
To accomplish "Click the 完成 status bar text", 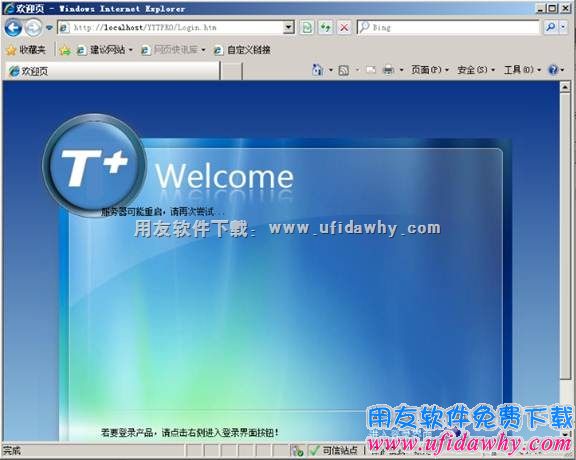I will click(12, 450).
